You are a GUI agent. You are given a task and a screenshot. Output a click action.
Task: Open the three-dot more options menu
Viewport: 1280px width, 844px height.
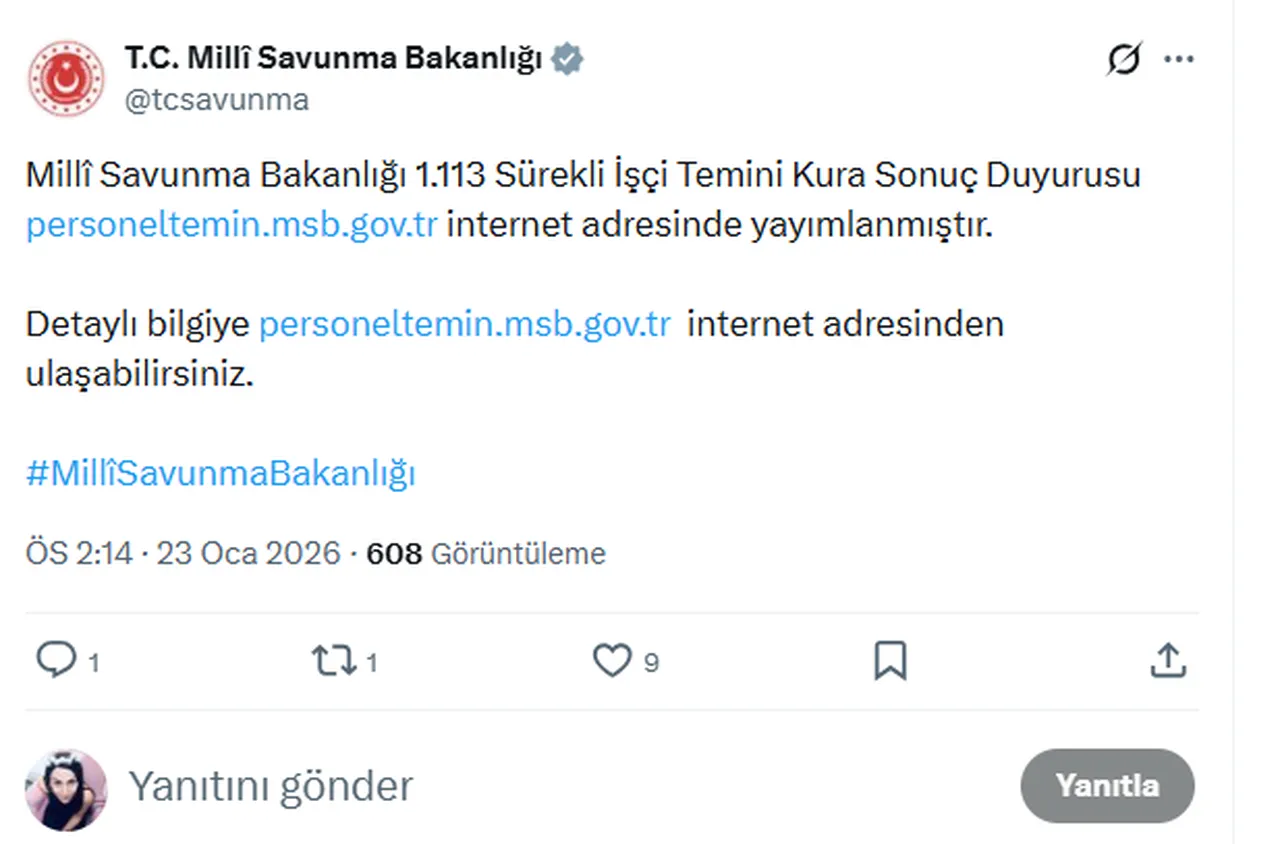(1179, 58)
